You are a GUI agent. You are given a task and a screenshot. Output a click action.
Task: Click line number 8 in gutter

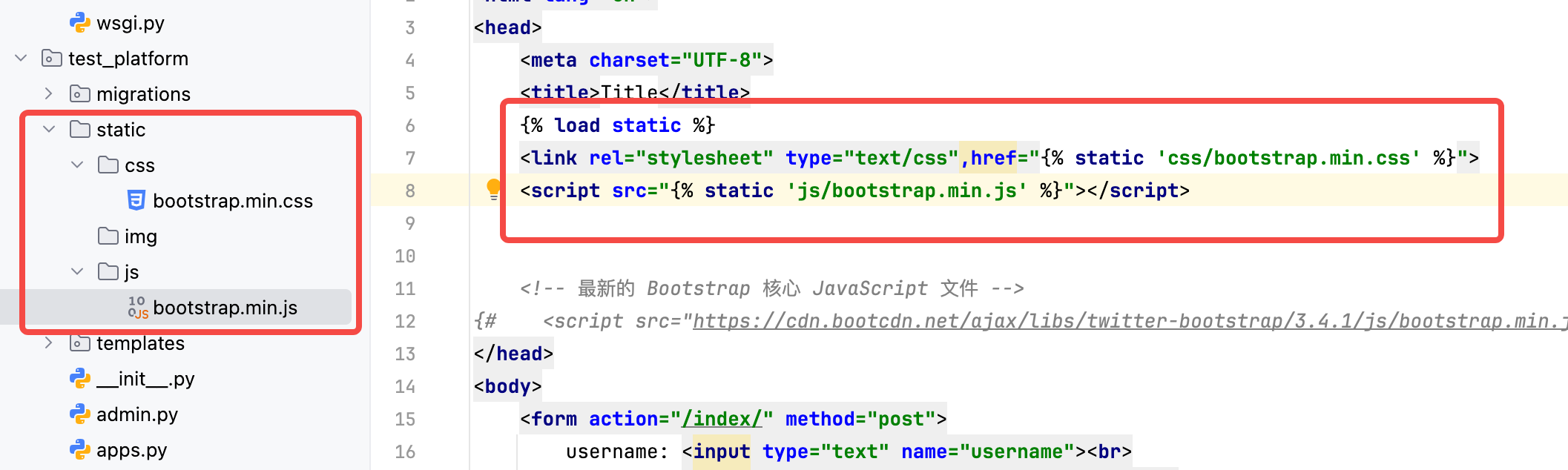[x=410, y=191]
